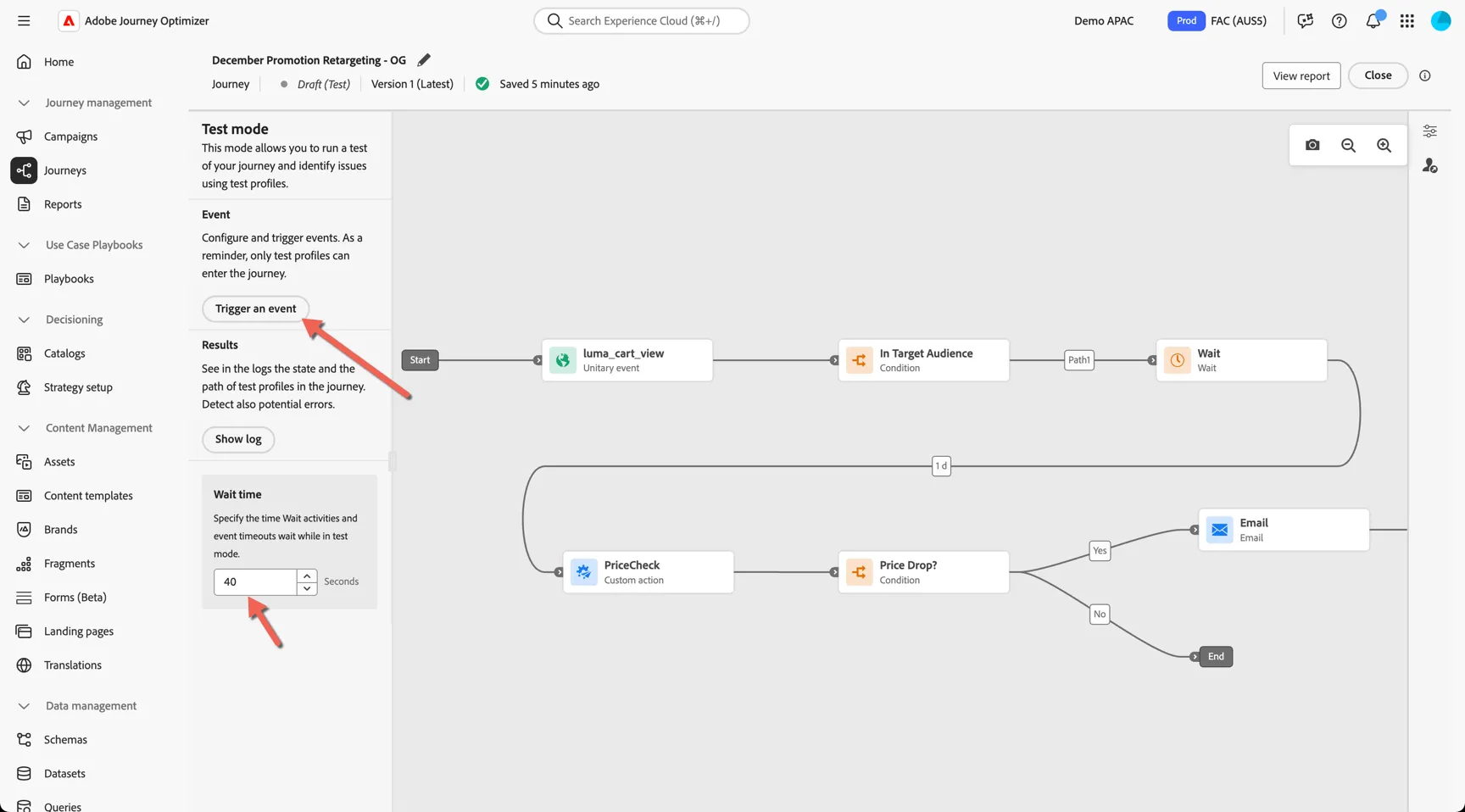Collapse the Journey management section
The image size is (1465, 812).
coord(24,103)
